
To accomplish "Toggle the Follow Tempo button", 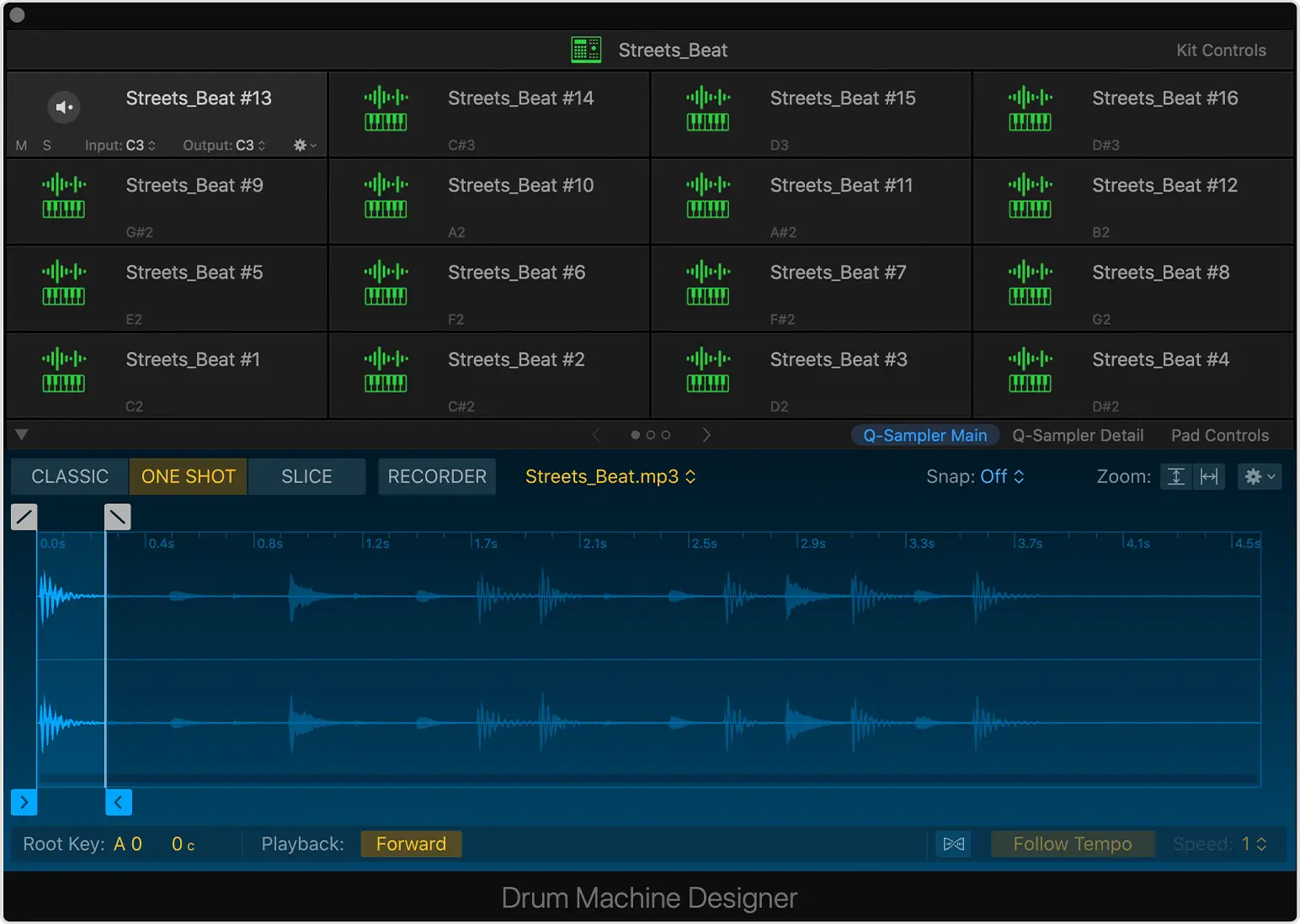I will pos(1072,844).
